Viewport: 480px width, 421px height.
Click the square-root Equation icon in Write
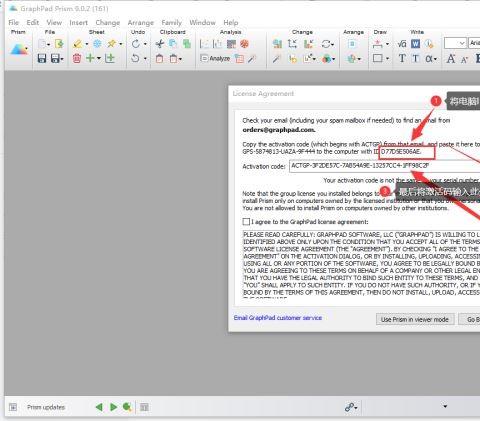click(x=402, y=44)
